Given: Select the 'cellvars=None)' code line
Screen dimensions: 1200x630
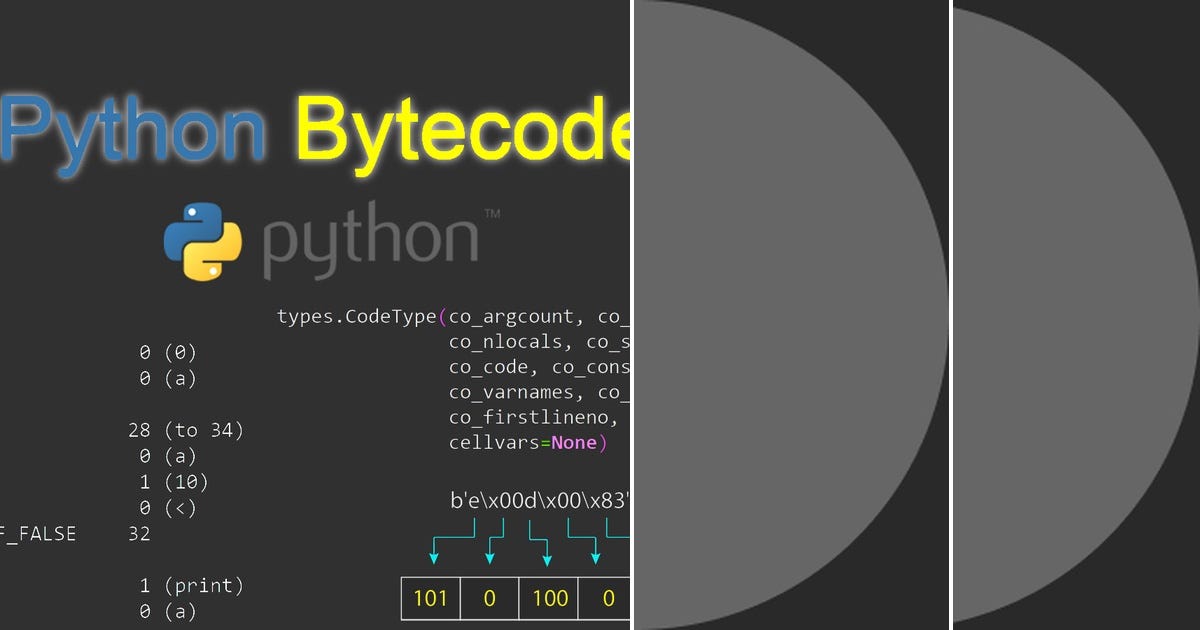Looking at the screenshot, I should pyautogui.click(x=528, y=443).
